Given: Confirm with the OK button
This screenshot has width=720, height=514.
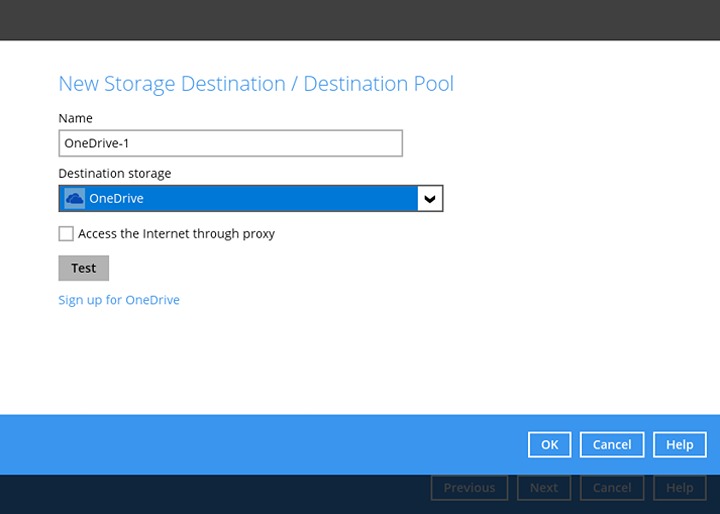Looking at the screenshot, I should [549, 445].
